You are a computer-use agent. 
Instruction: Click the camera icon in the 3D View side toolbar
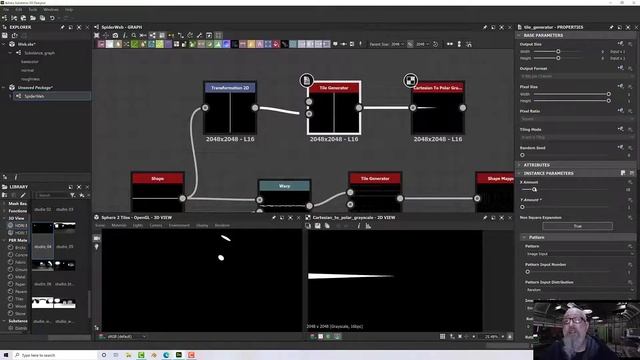click(97, 238)
